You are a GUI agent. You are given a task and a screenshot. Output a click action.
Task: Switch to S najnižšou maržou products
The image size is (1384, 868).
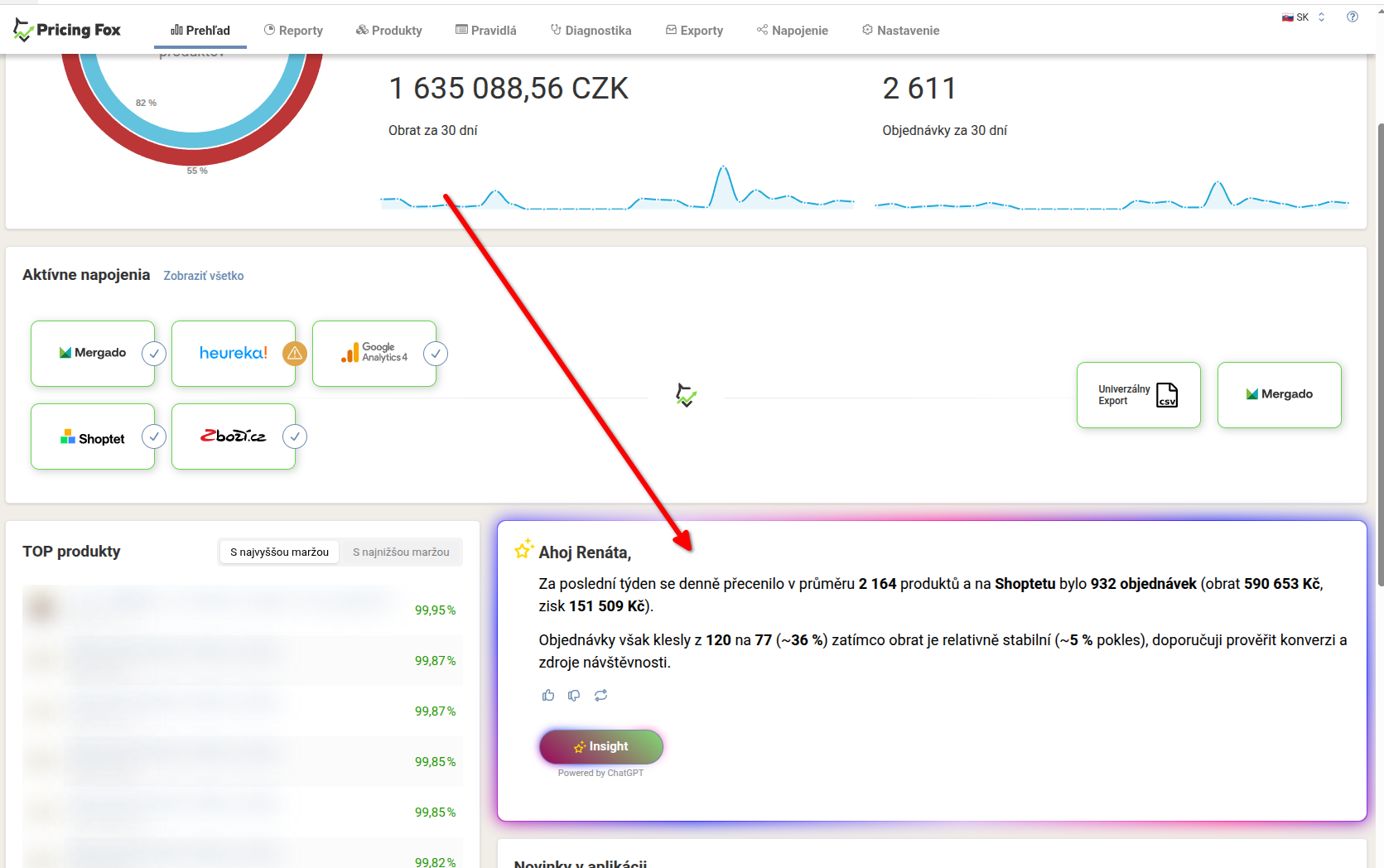401,552
